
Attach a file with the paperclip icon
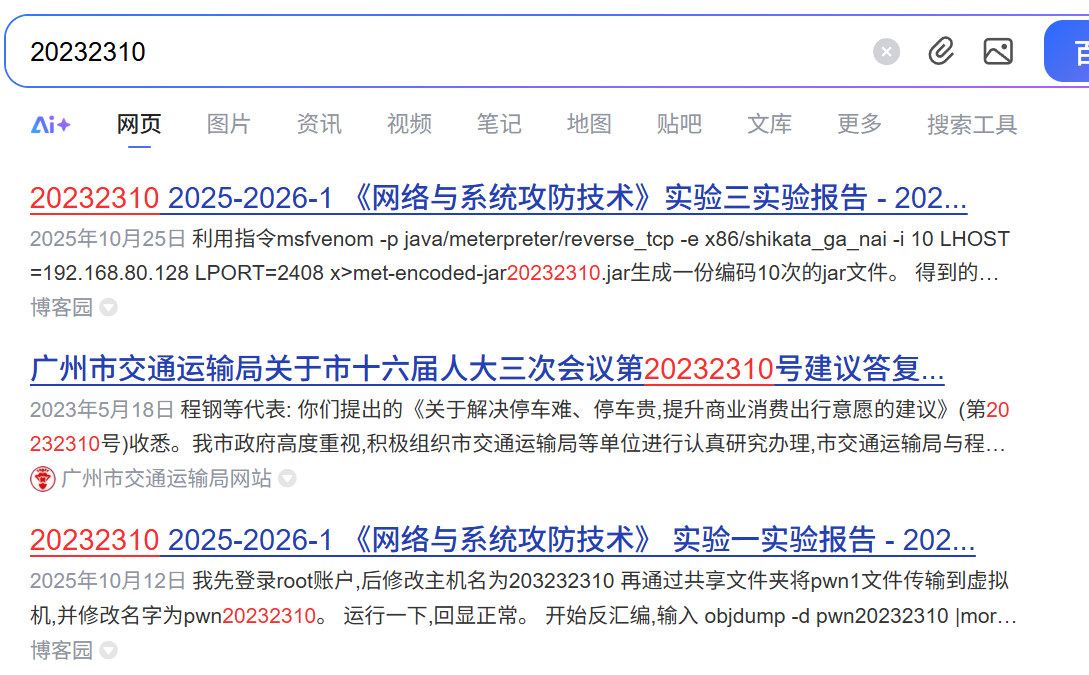coord(941,51)
